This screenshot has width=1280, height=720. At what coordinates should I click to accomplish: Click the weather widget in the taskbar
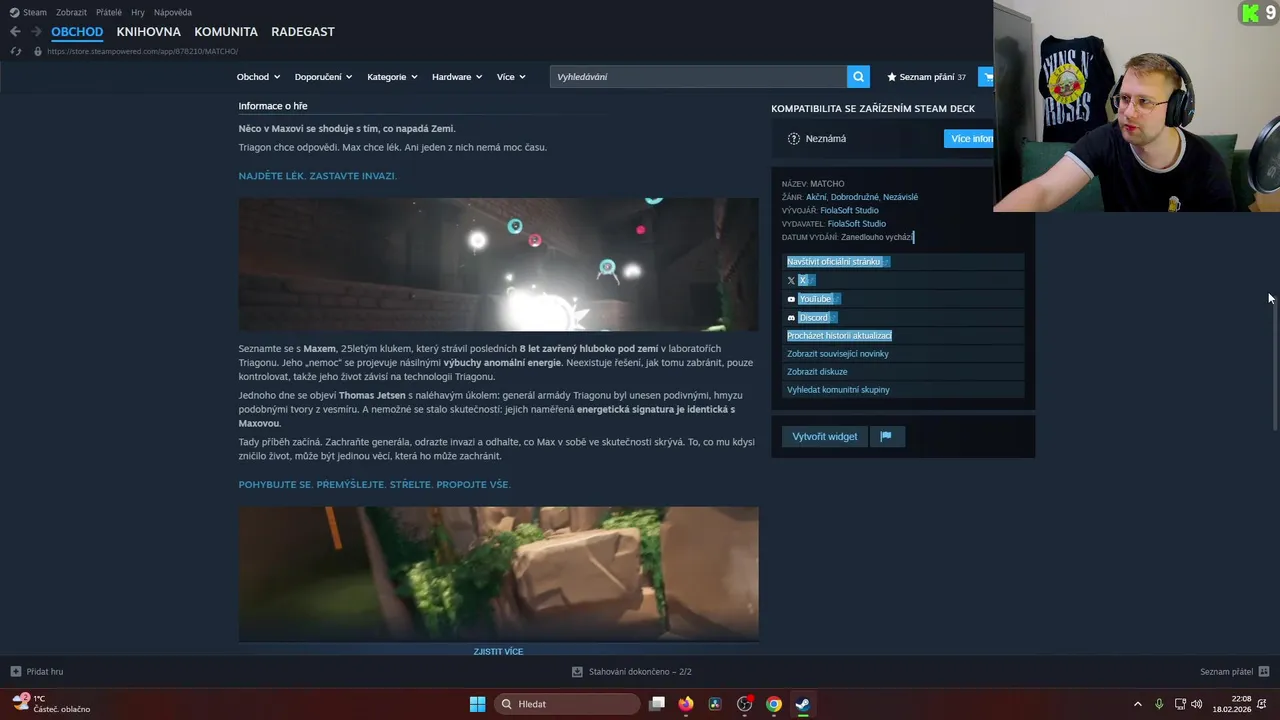(x=52, y=704)
